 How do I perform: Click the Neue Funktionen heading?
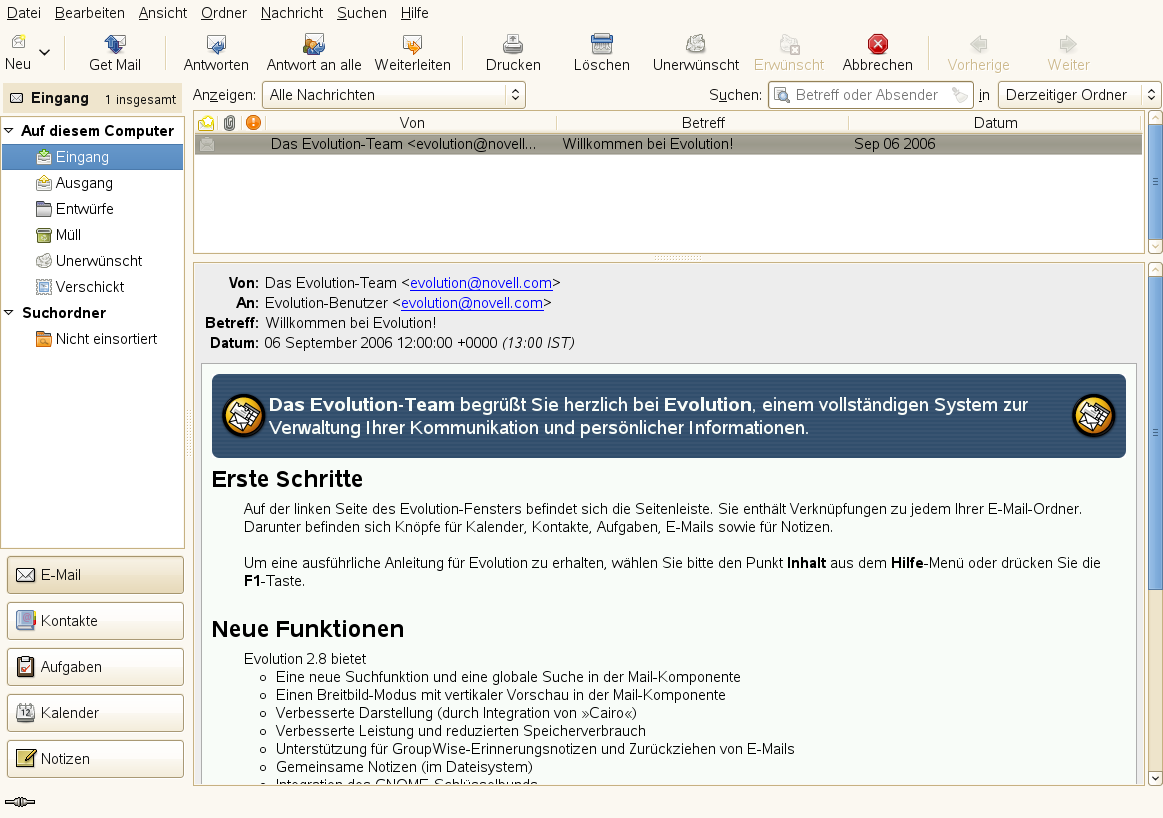tap(308, 629)
